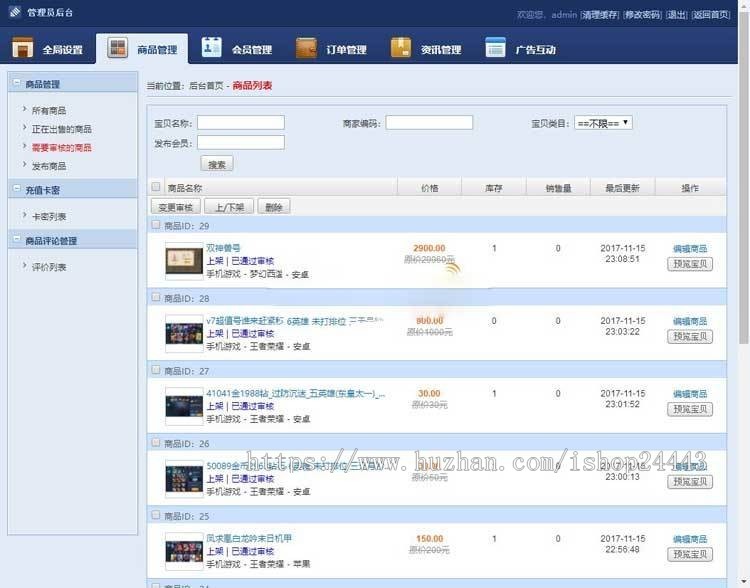Viewport: 750px width, 588px height.
Task: Check the 商品ID: 26 checkbox
Action: coord(156,443)
